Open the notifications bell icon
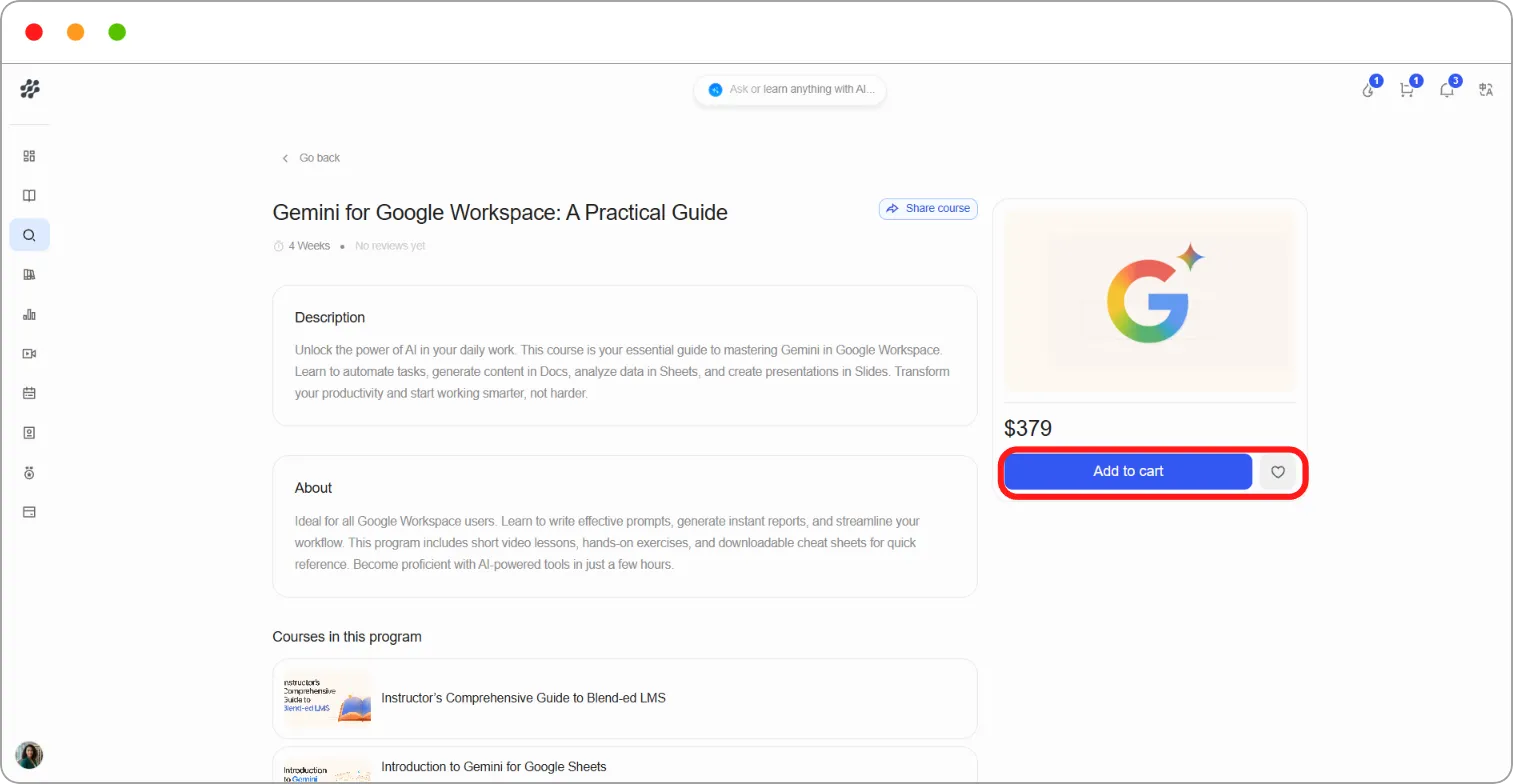 1447,89
